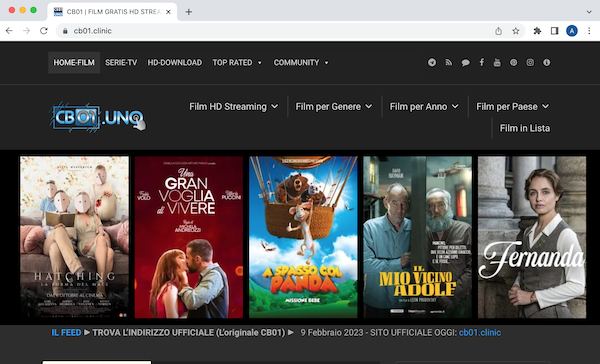Open the Extensions puzzle icon
This screenshot has height=364, width=600.
coord(537,31)
